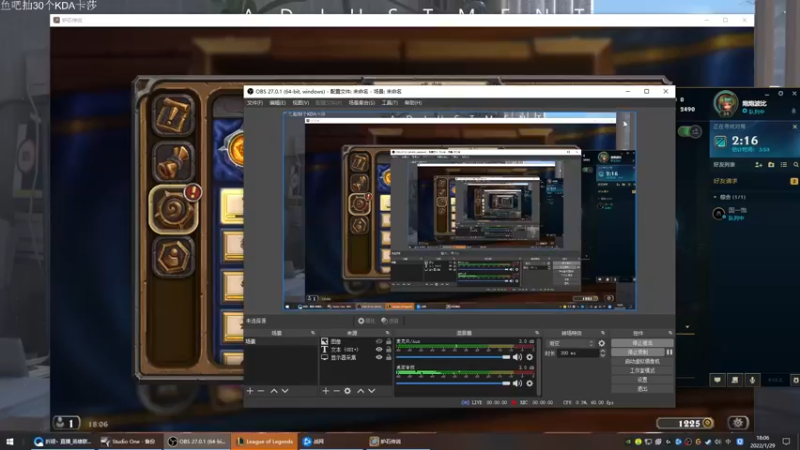Select the Hearthstone swirl tab with the alert badge

[174, 209]
